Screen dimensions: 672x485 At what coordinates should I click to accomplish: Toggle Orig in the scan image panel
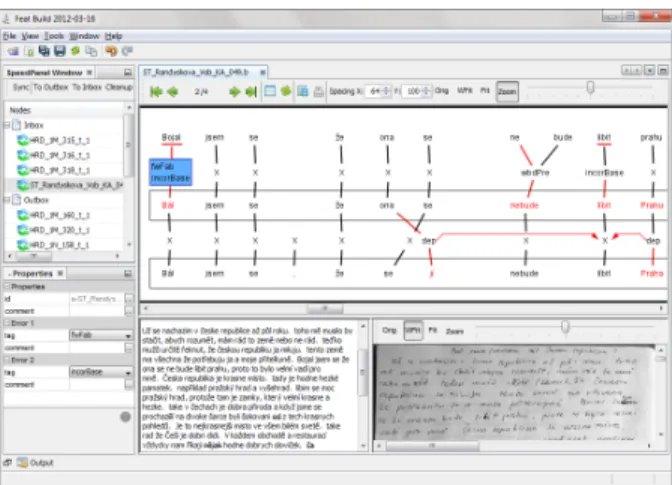(x=389, y=330)
